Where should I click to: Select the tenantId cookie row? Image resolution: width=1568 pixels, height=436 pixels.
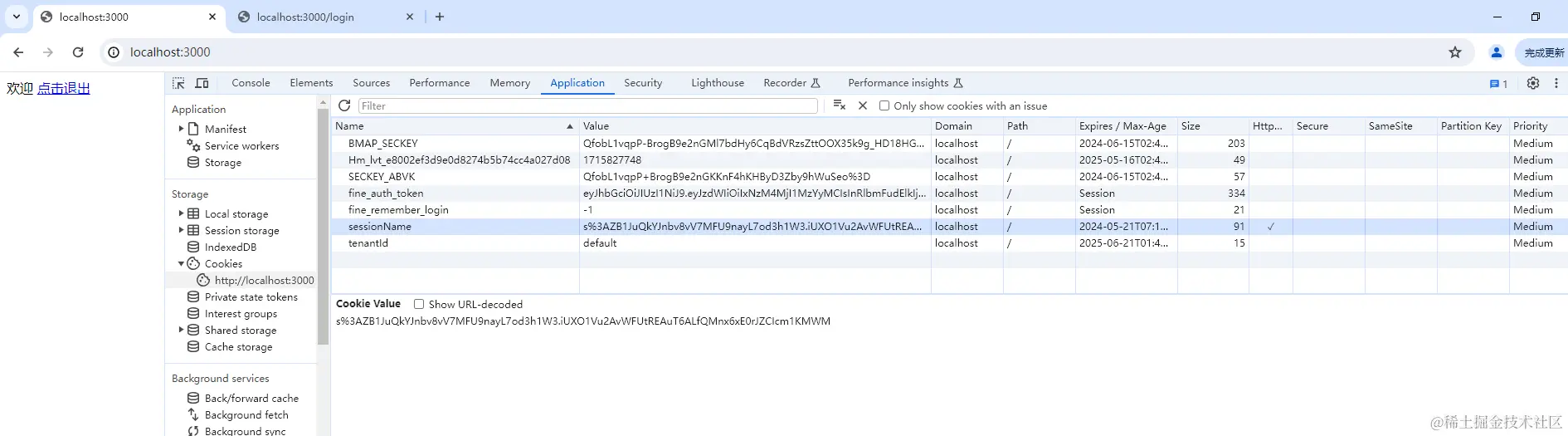[949, 242]
